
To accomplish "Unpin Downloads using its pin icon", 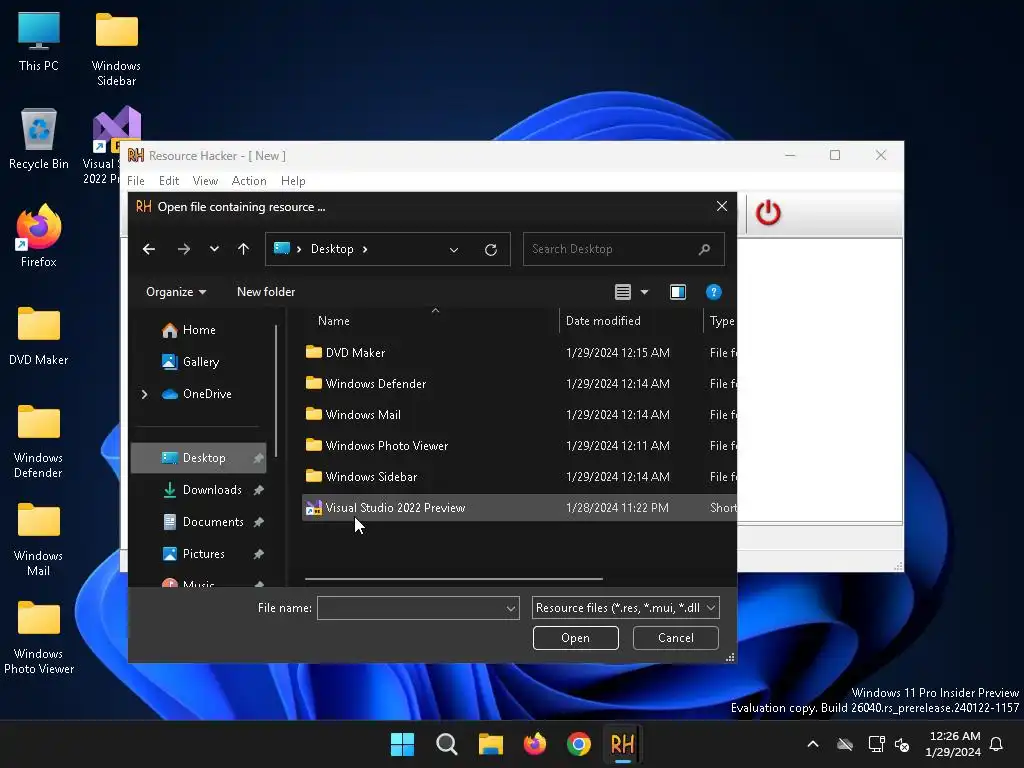I will point(259,490).
